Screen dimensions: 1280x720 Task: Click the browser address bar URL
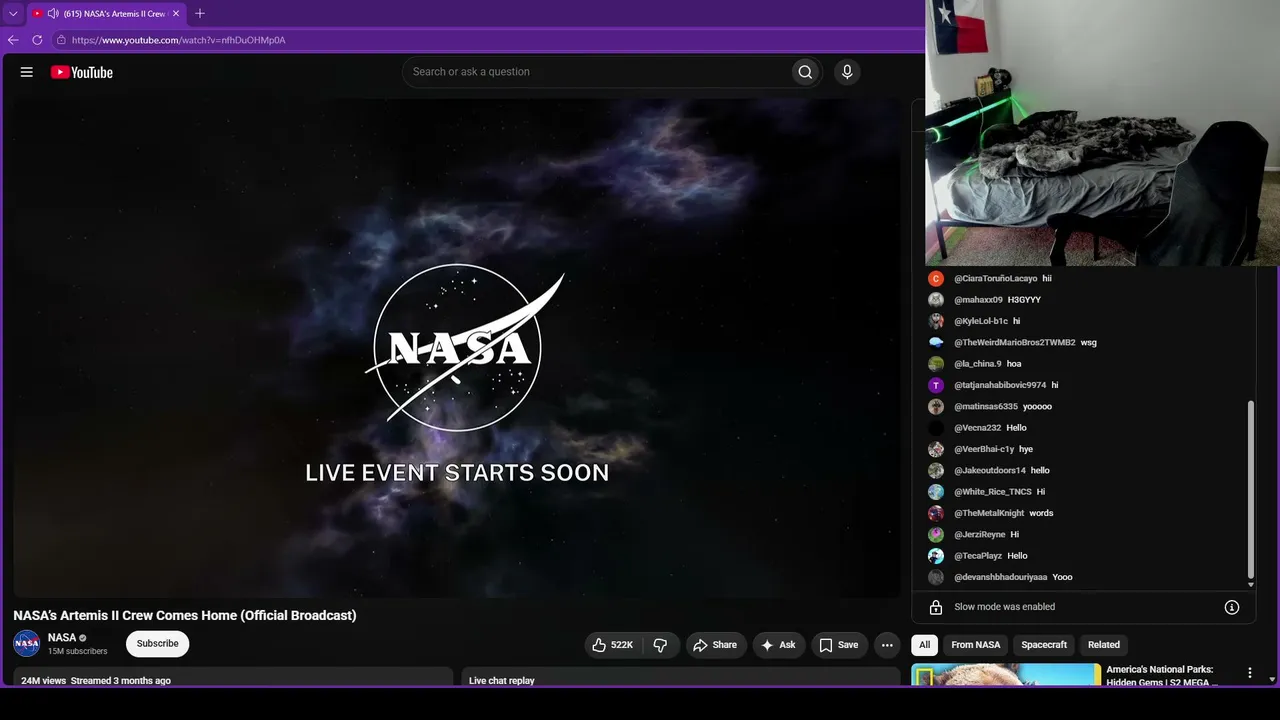click(179, 40)
